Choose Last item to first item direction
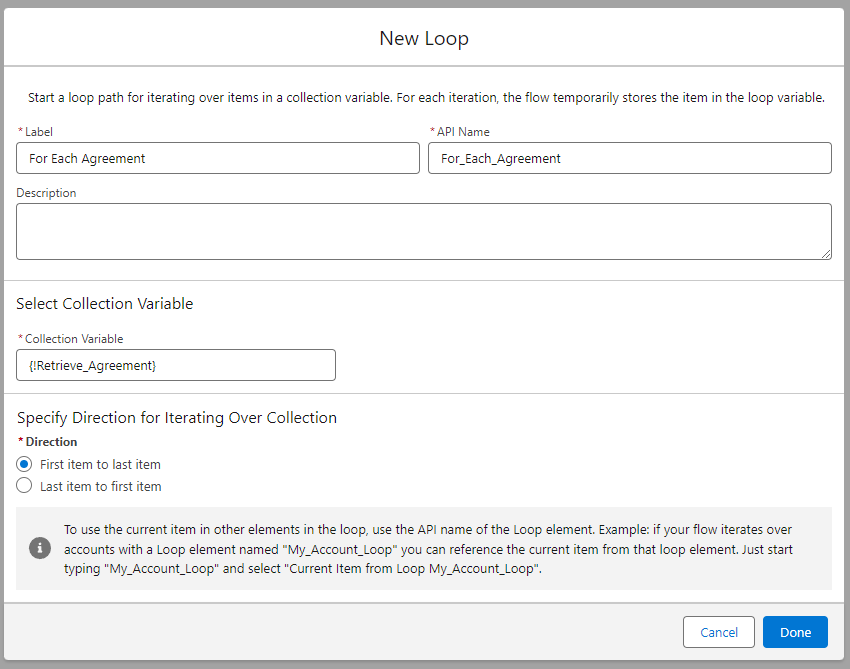The image size is (850, 669). pos(24,486)
